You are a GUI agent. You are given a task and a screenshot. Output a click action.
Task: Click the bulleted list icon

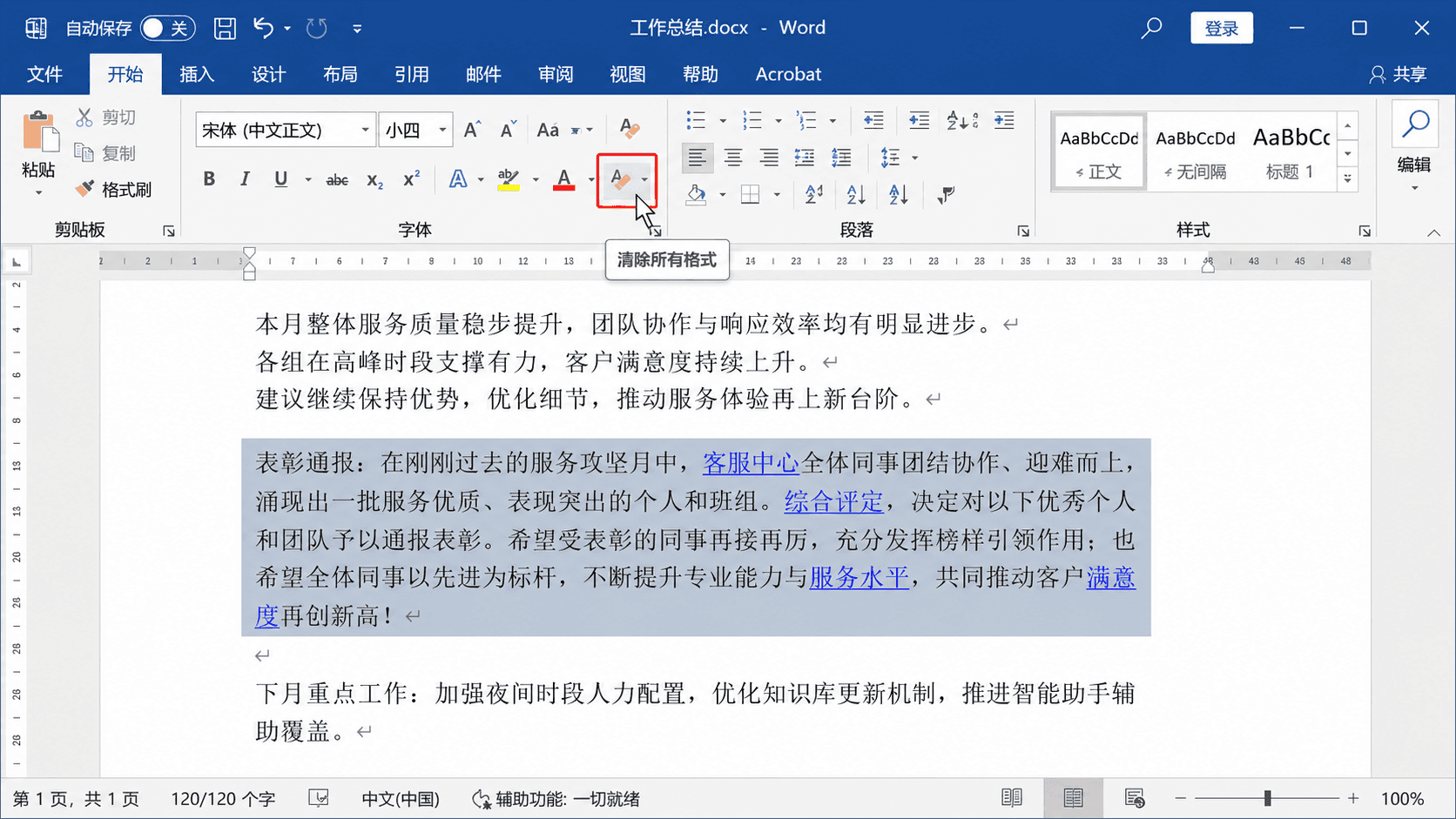coord(696,120)
